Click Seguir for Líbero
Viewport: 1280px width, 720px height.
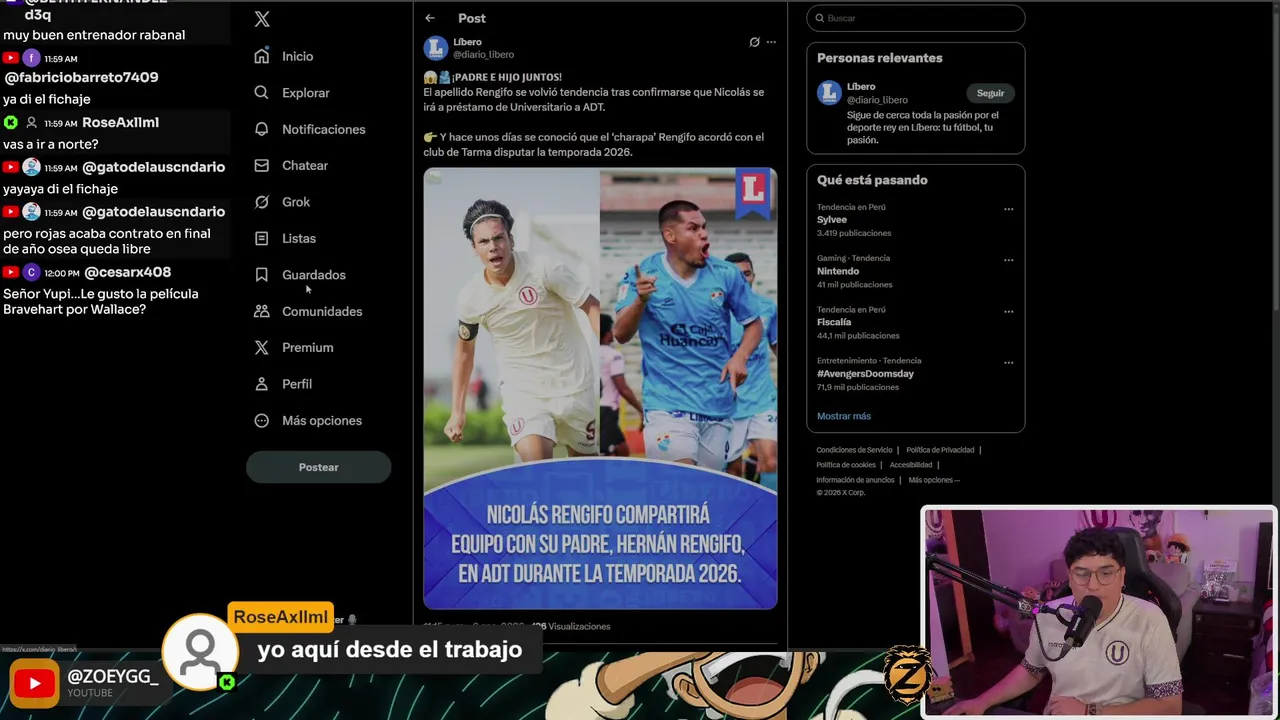[990, 93]
